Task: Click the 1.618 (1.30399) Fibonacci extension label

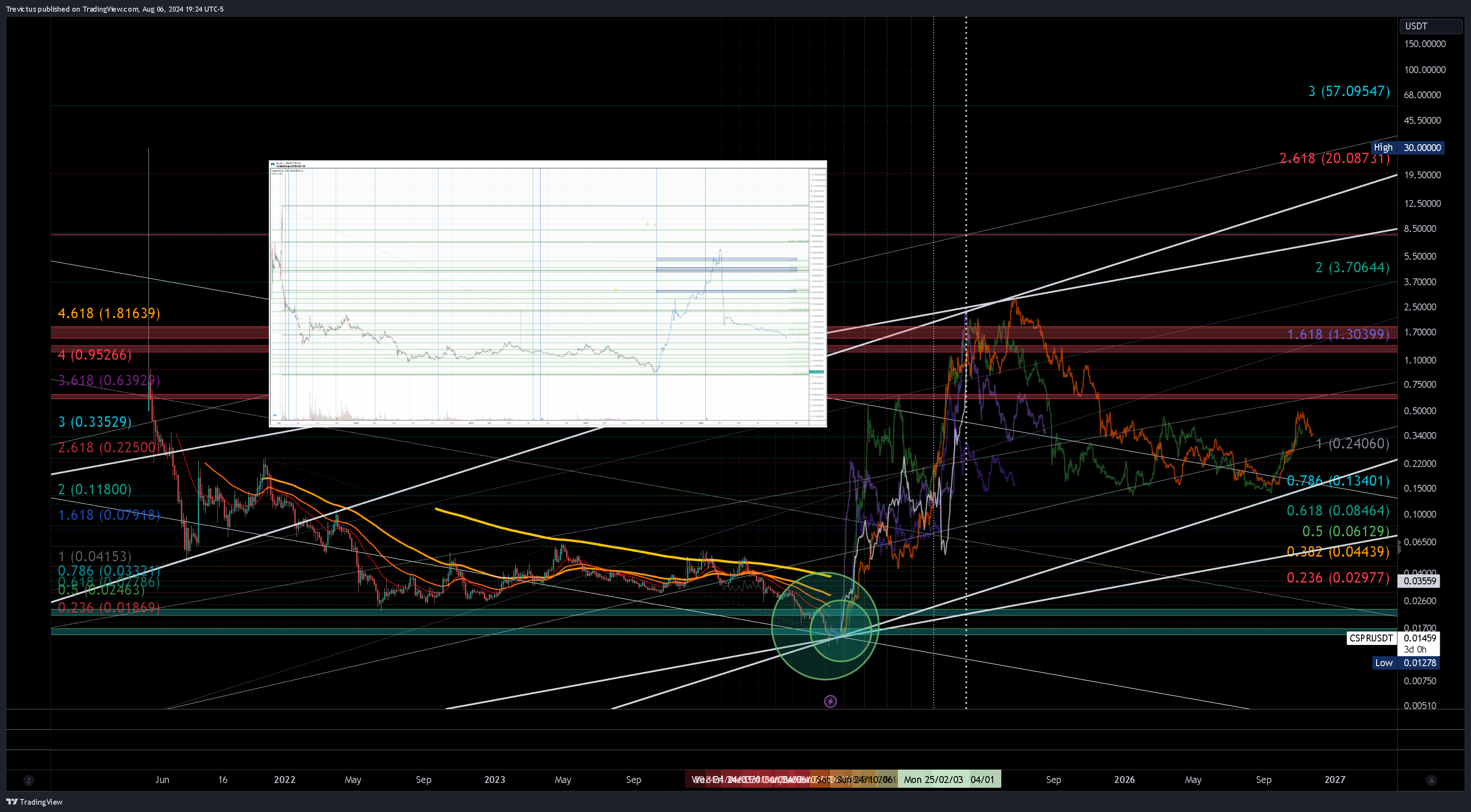Action: 1338,334
